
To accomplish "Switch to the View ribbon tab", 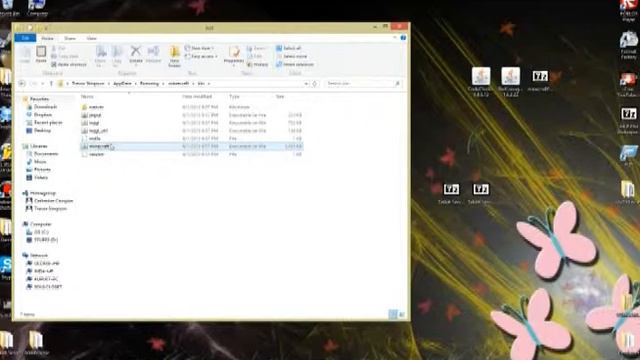I will (x=91, y=38).
